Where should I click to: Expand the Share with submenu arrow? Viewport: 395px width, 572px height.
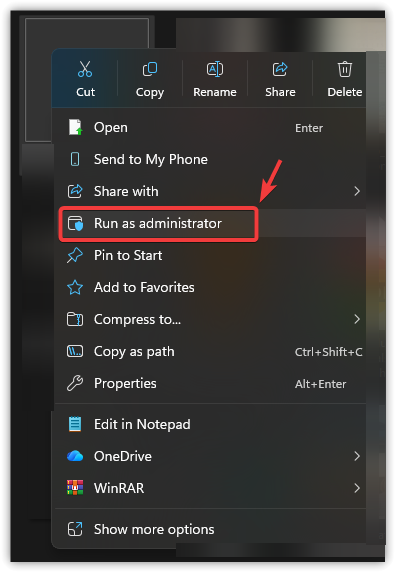point(357,191)
